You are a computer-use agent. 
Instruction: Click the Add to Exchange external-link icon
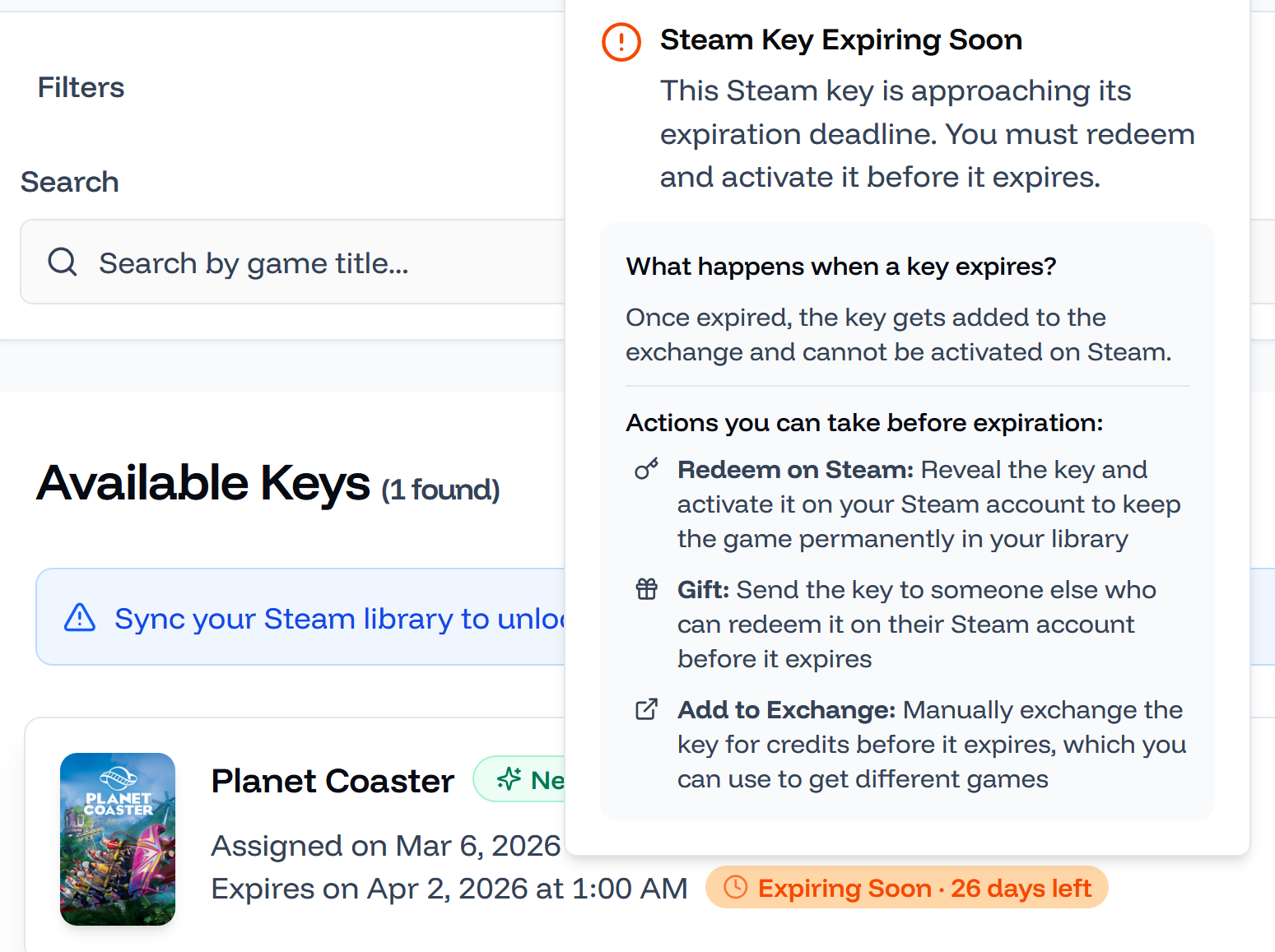(x=647, y=709)
